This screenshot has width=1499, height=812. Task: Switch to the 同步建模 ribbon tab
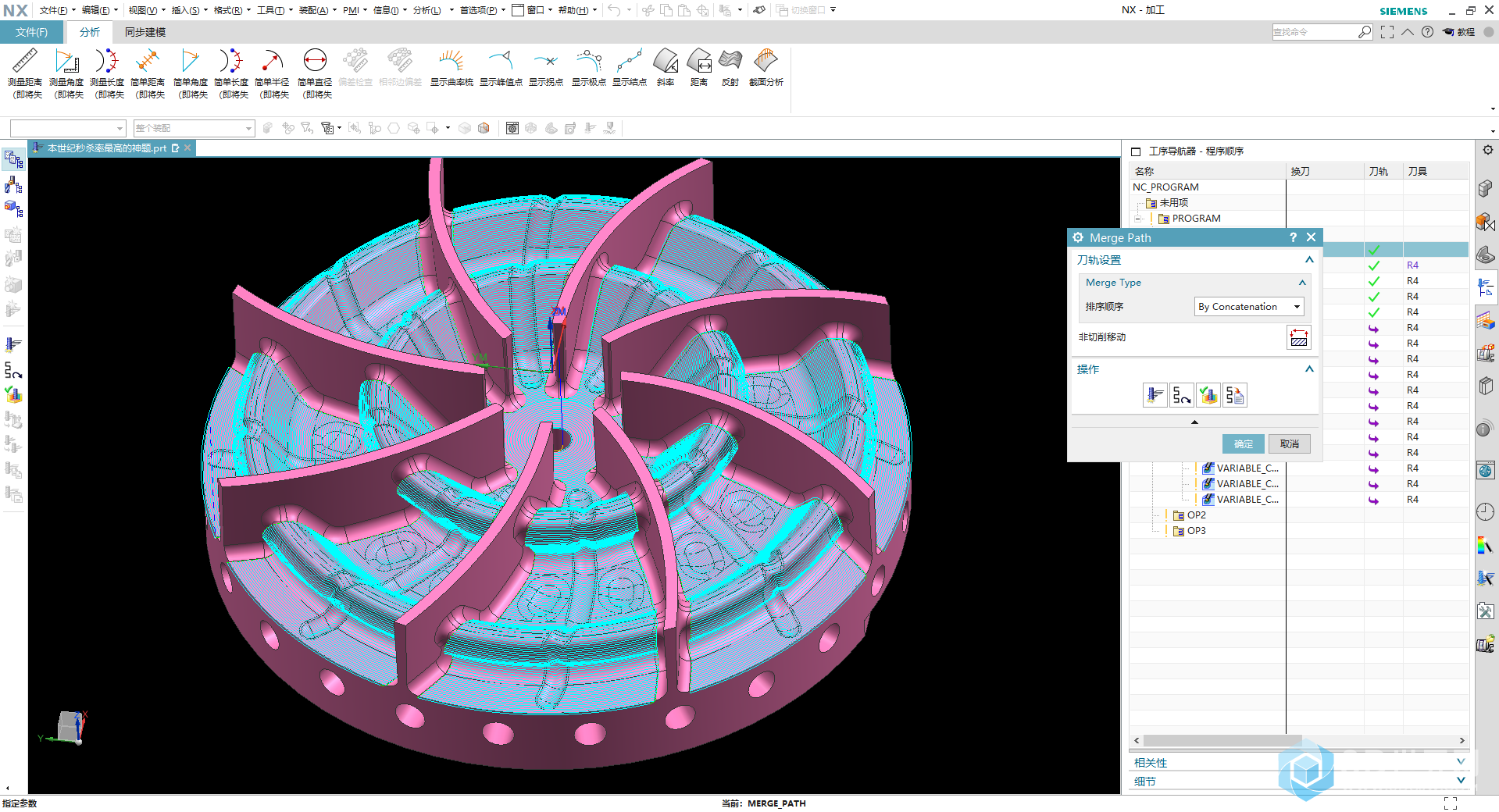pos(145,32)
